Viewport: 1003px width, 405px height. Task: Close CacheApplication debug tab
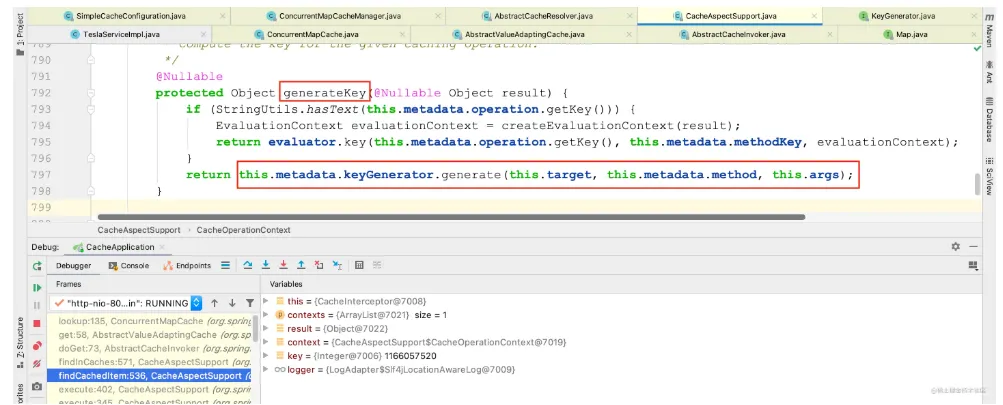coord(162,247)
